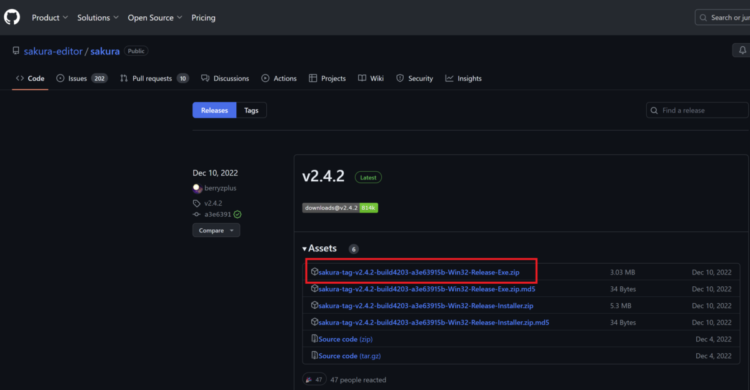Click the tag icon beside v2.4.2
Screen dimensions: 750x390
(197, 203)
